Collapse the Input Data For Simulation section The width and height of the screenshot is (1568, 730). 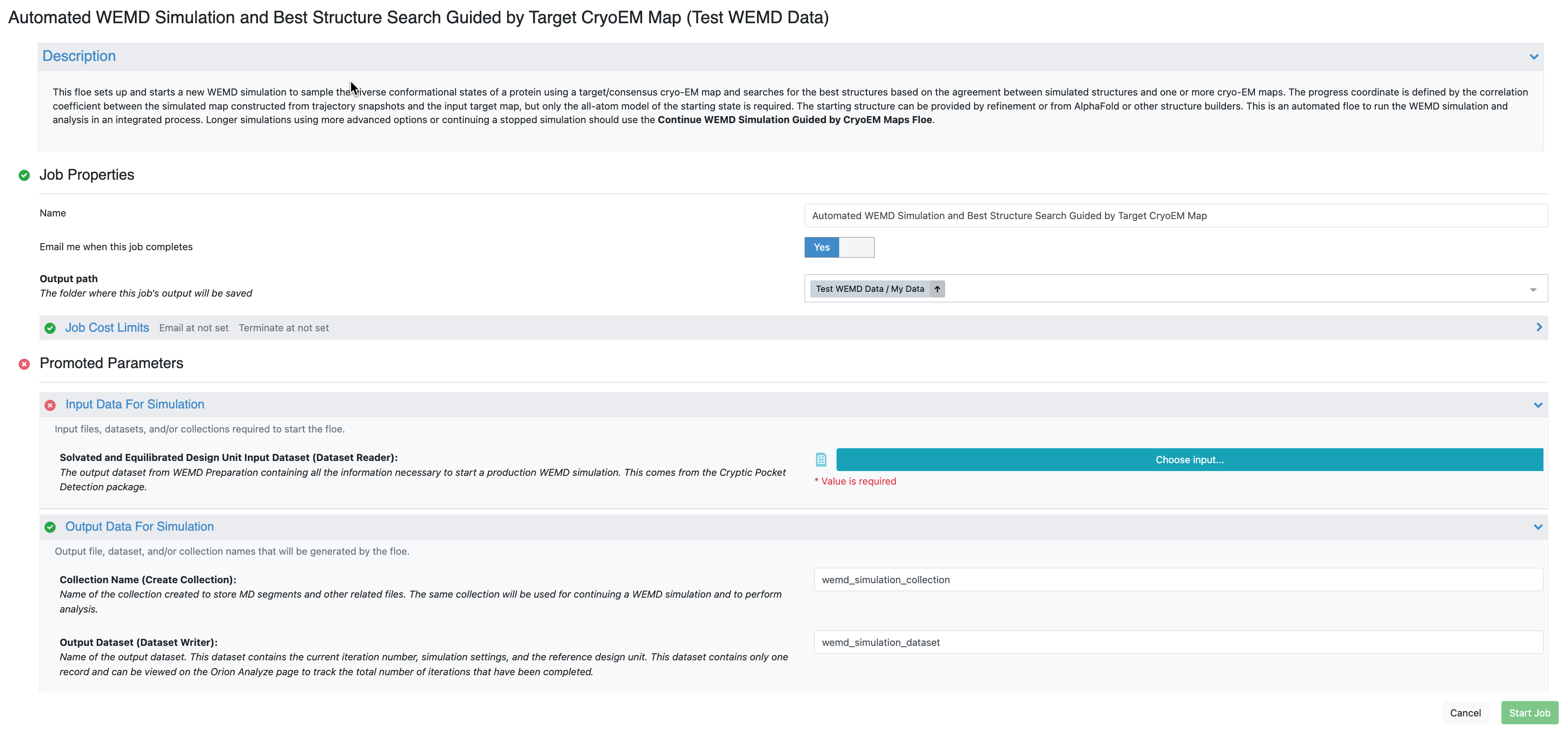click(x=1538, y=405)
